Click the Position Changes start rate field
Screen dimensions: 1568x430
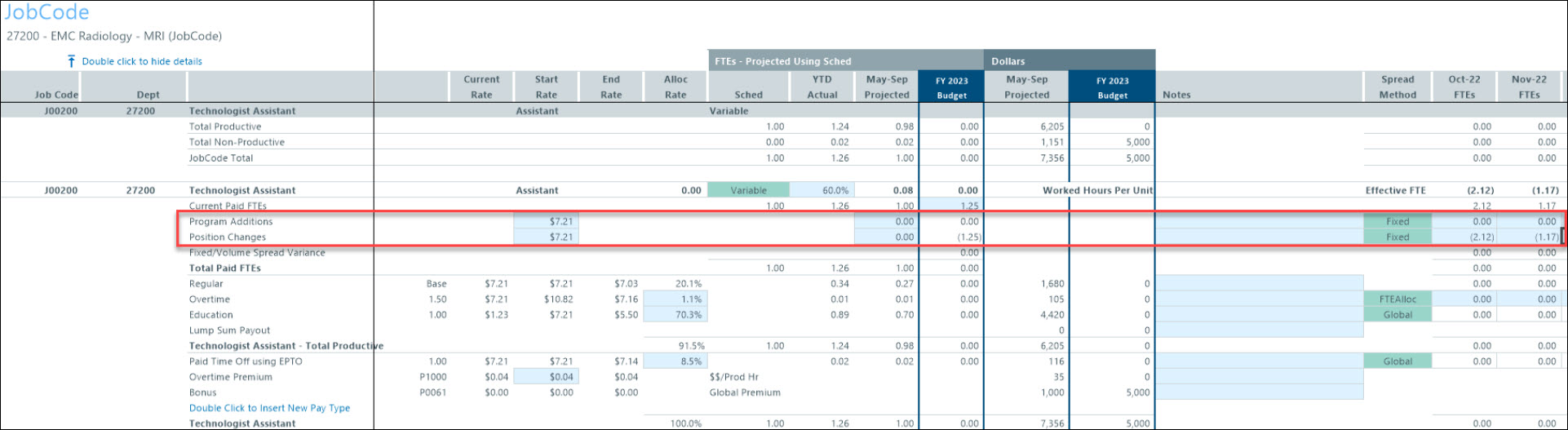[546, 237]
